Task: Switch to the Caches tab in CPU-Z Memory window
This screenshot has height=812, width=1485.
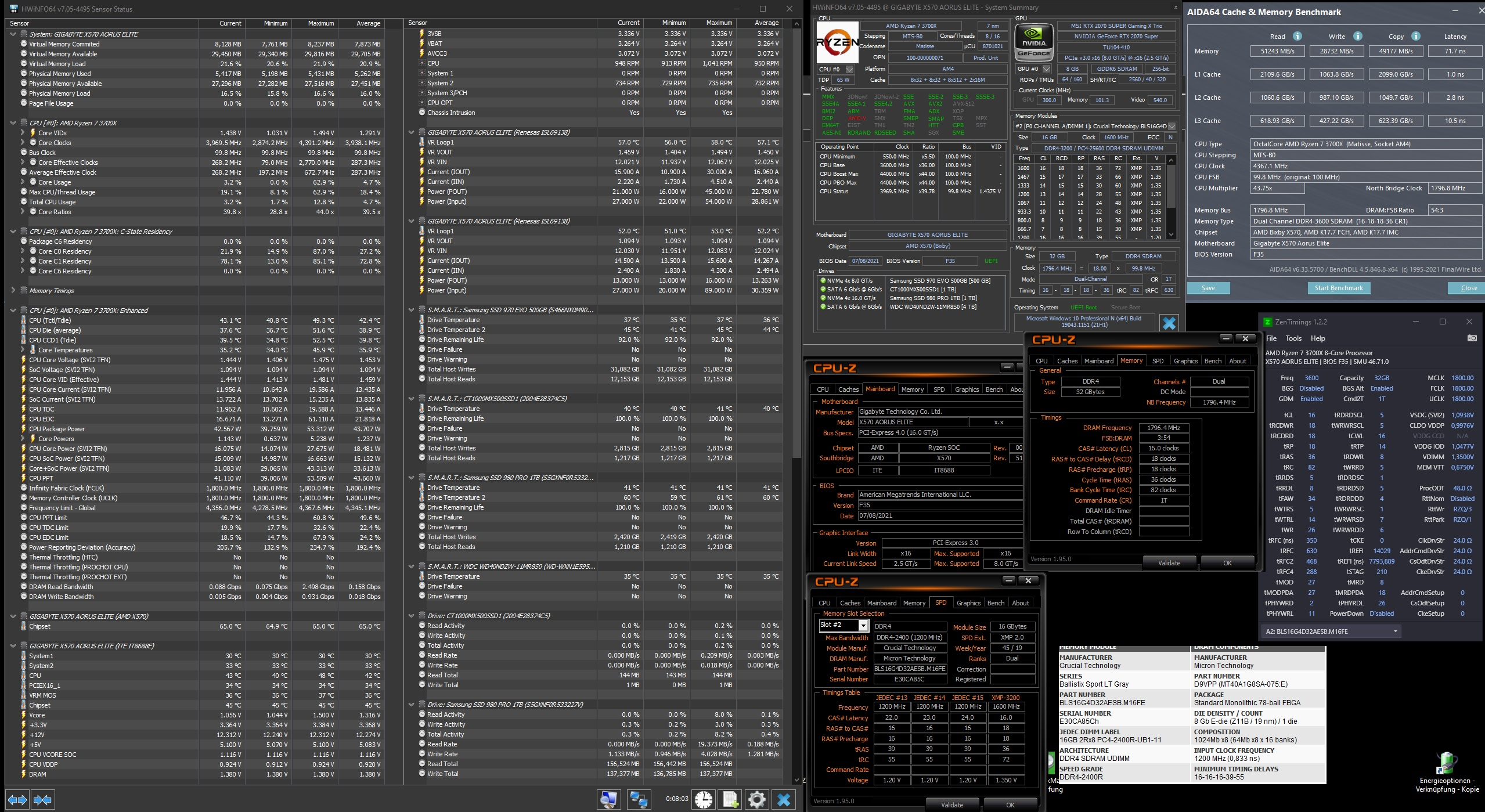Action: (x=1067, y=361)
